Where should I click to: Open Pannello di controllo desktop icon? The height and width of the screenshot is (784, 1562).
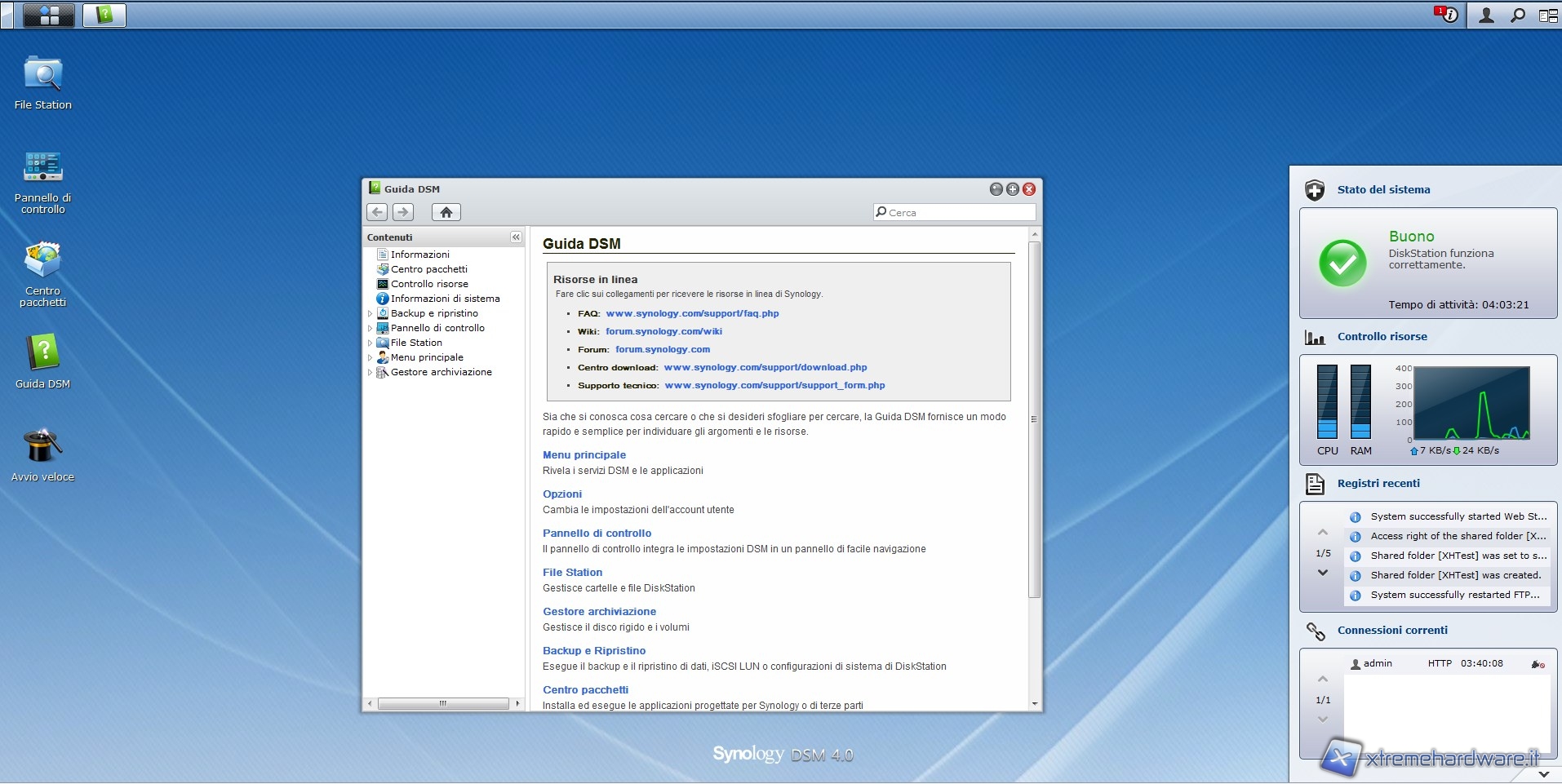[x=42, y=168]
